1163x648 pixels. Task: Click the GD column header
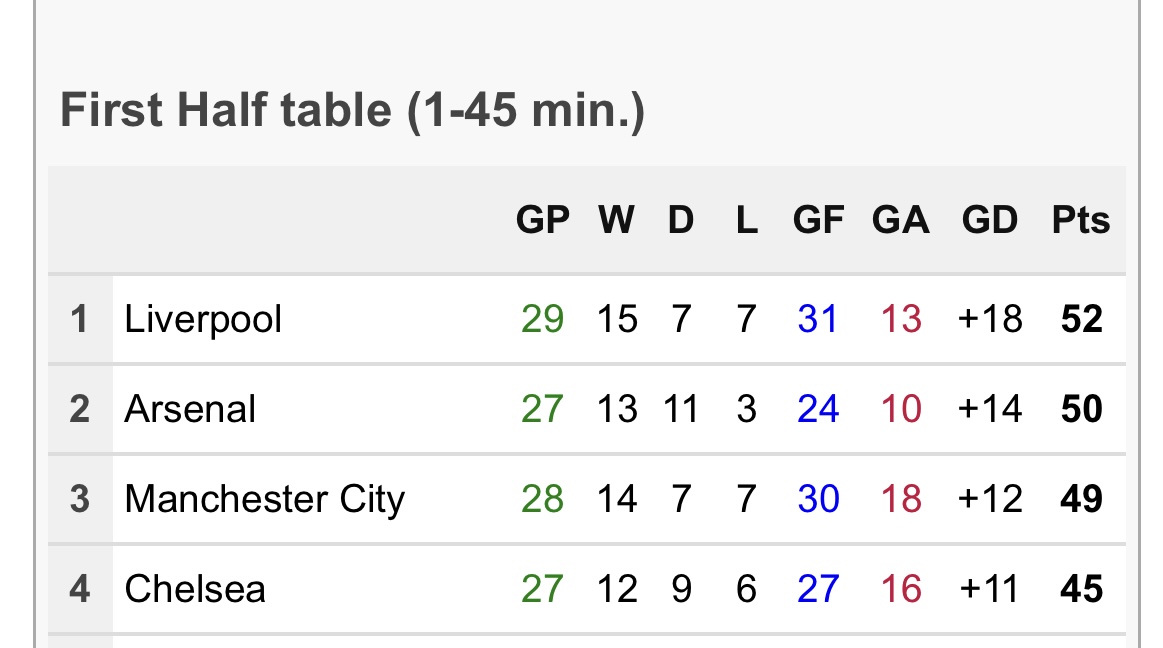pyautogui.click(x=990, y=220)
